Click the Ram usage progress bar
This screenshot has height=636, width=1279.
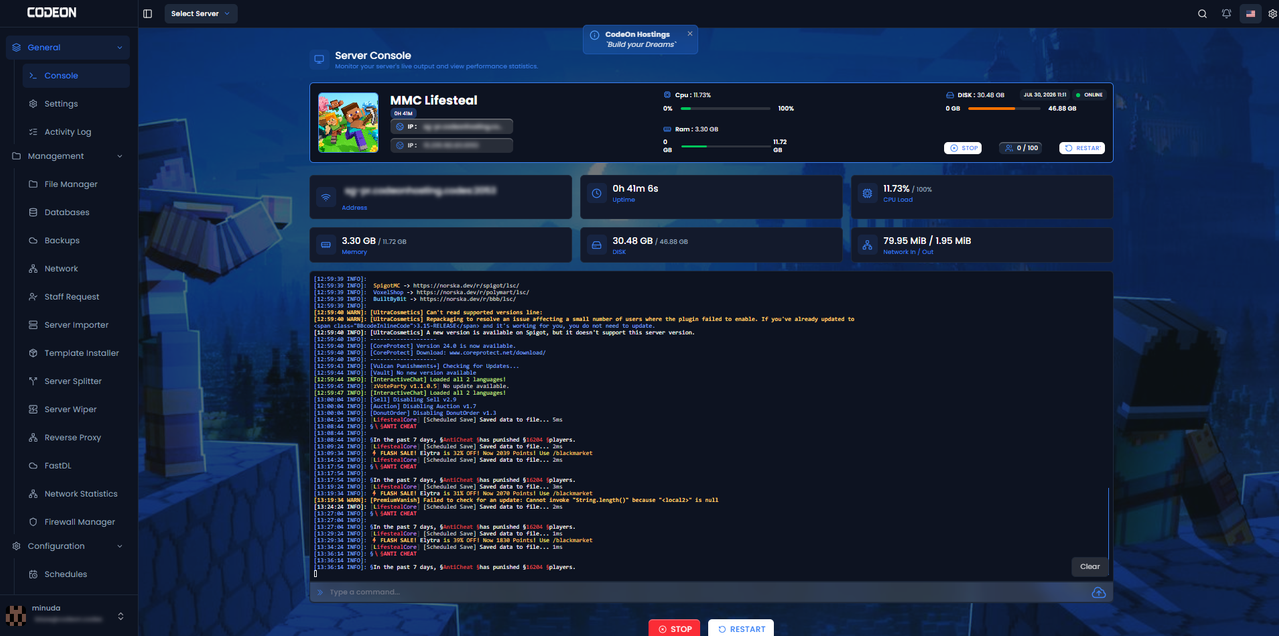725,146
